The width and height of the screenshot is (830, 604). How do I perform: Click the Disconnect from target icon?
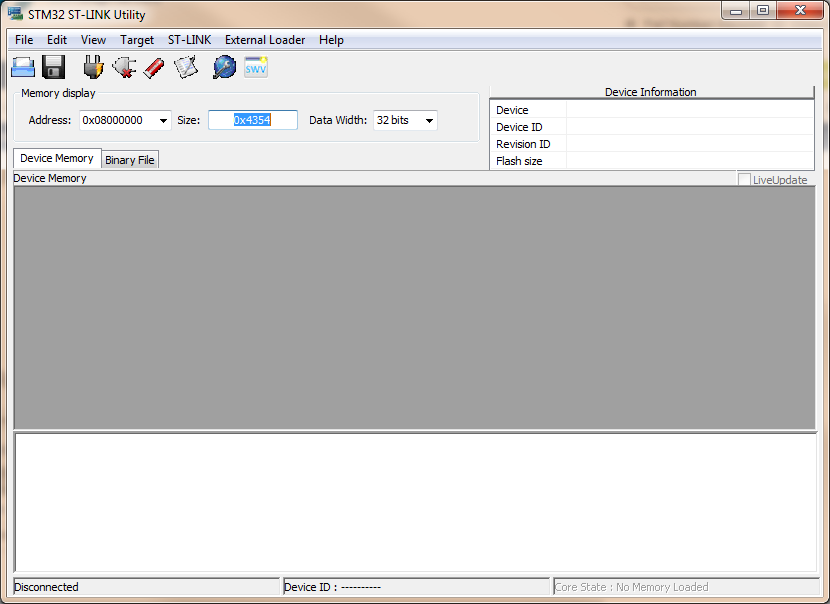tap(124, 68)
